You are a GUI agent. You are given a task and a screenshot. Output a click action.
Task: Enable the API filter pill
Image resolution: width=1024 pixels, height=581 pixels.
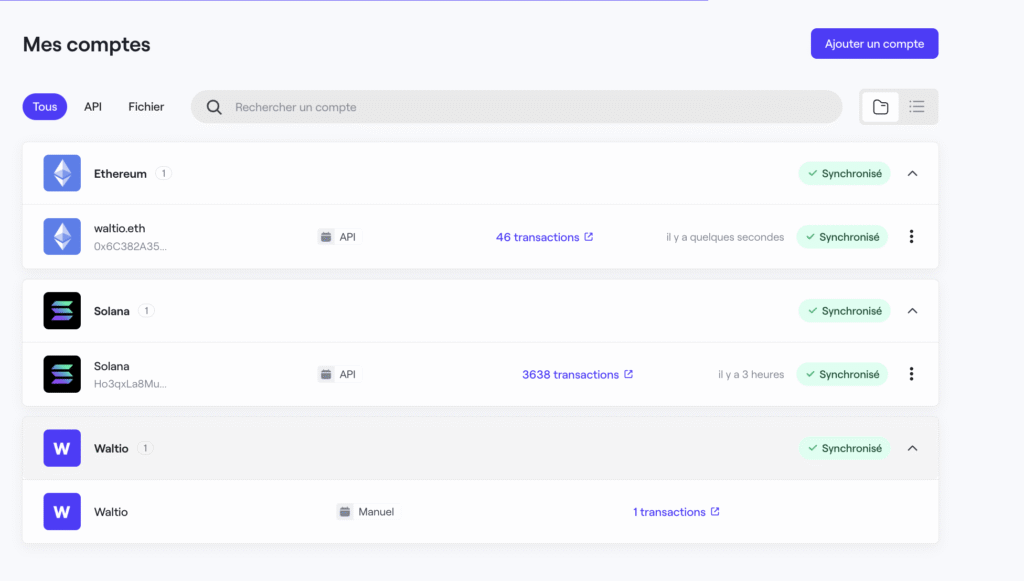[x=92, y=106]
